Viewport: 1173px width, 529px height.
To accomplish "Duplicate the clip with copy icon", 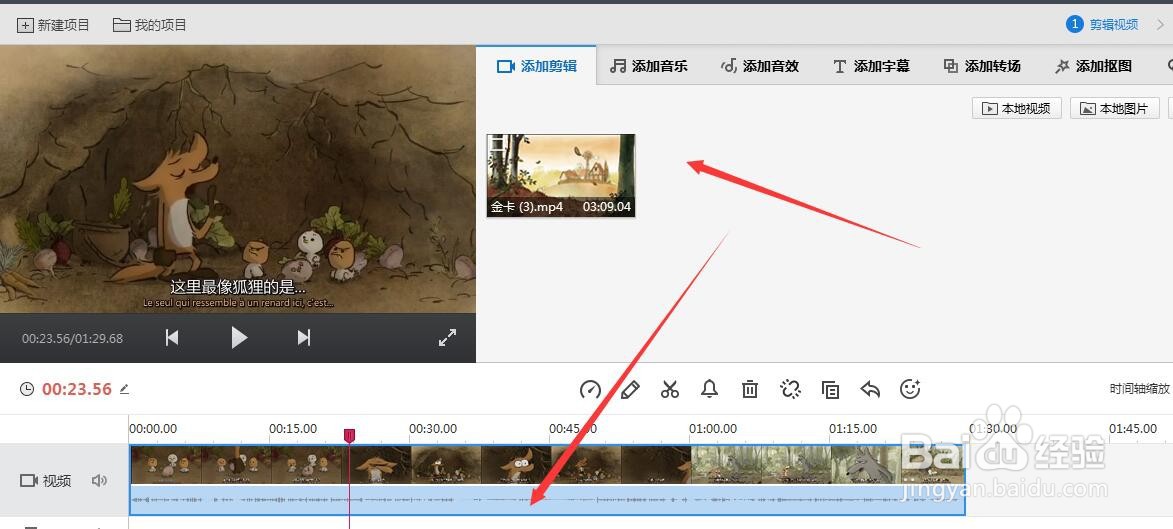I will pyautogui.click(x=830, y=389).
